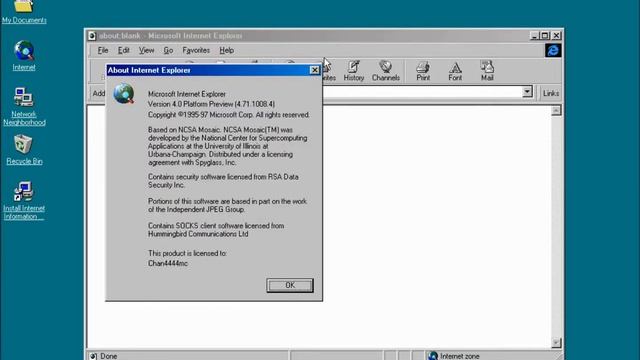
Task: Click the vertical scrollbar down arrow
Action: click(556, 342)
